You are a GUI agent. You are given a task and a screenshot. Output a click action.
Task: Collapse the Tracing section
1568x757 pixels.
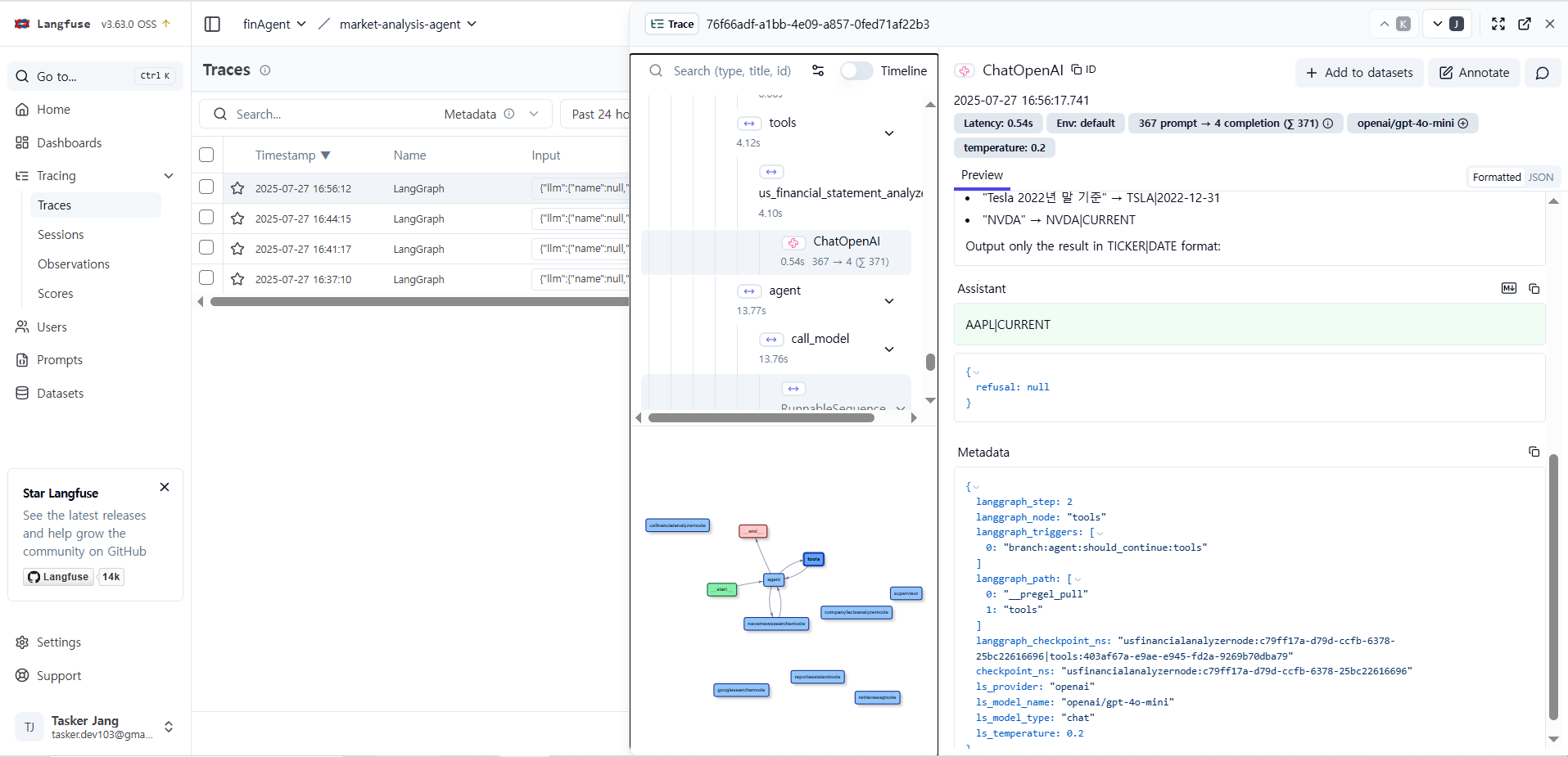click(x=169, y=176)
